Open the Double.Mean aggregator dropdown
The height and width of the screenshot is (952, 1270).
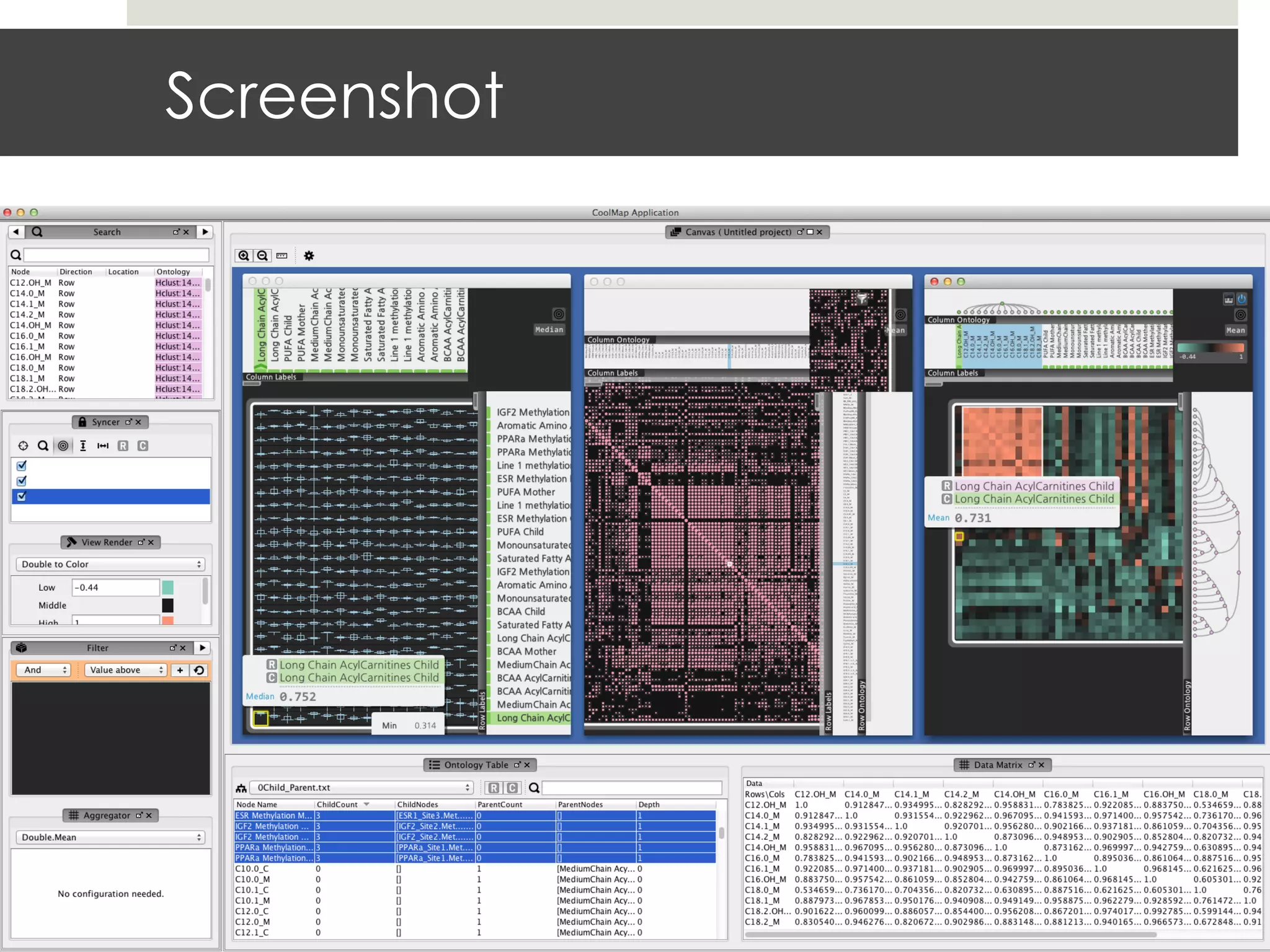click(110, 837)
